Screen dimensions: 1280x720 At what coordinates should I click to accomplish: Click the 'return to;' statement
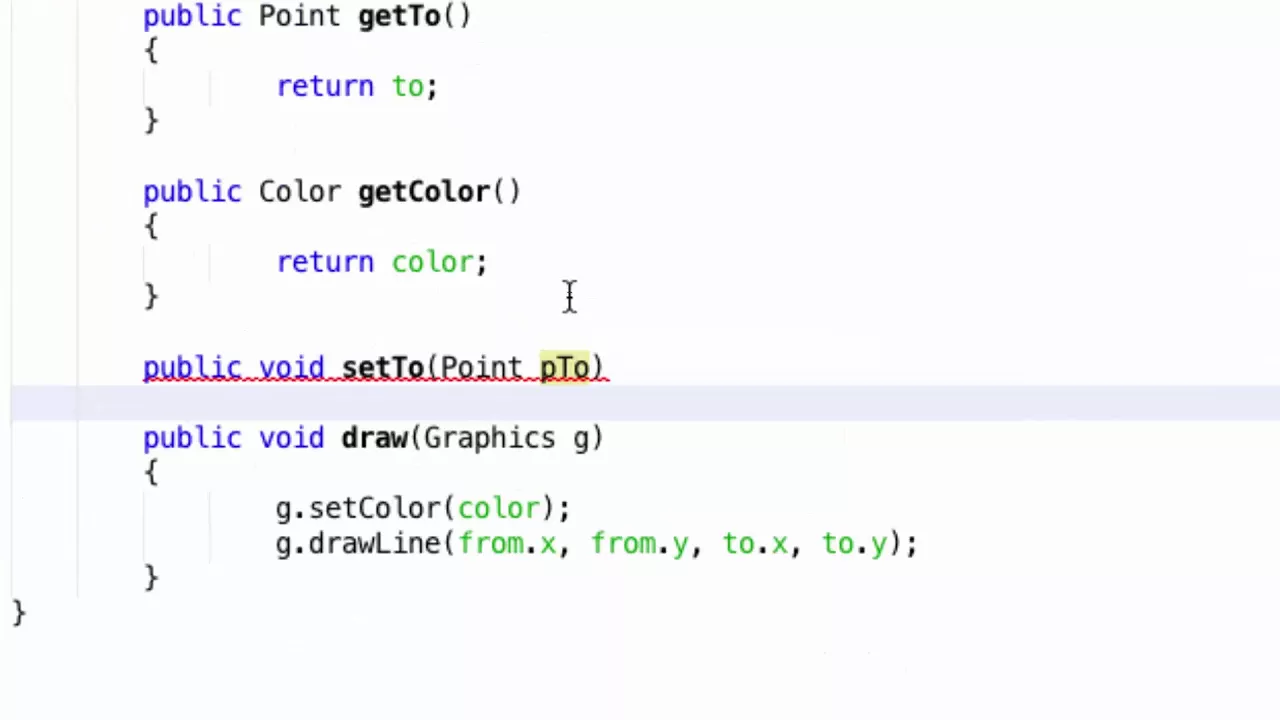357,87
